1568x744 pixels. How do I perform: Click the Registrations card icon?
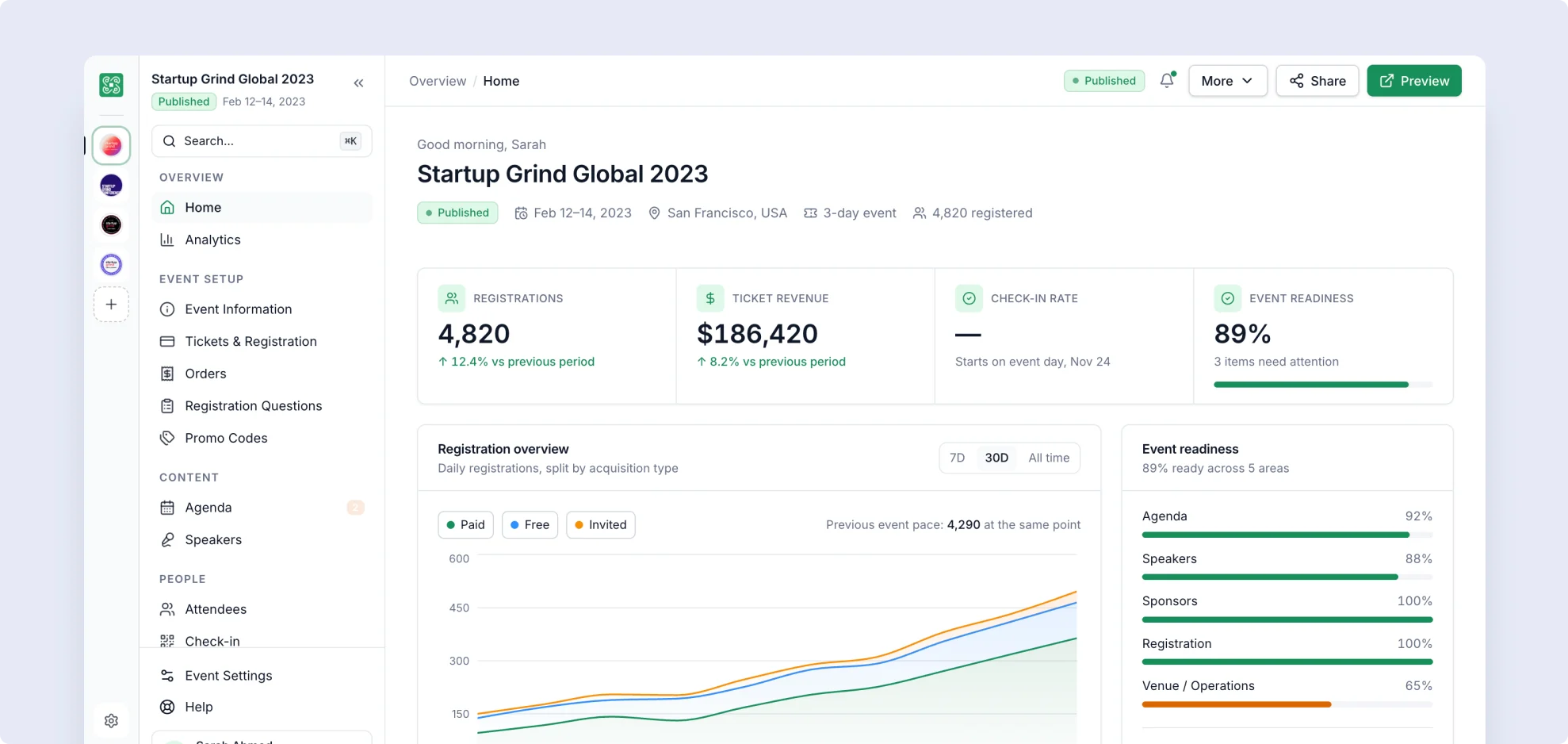tap(452, 298)
